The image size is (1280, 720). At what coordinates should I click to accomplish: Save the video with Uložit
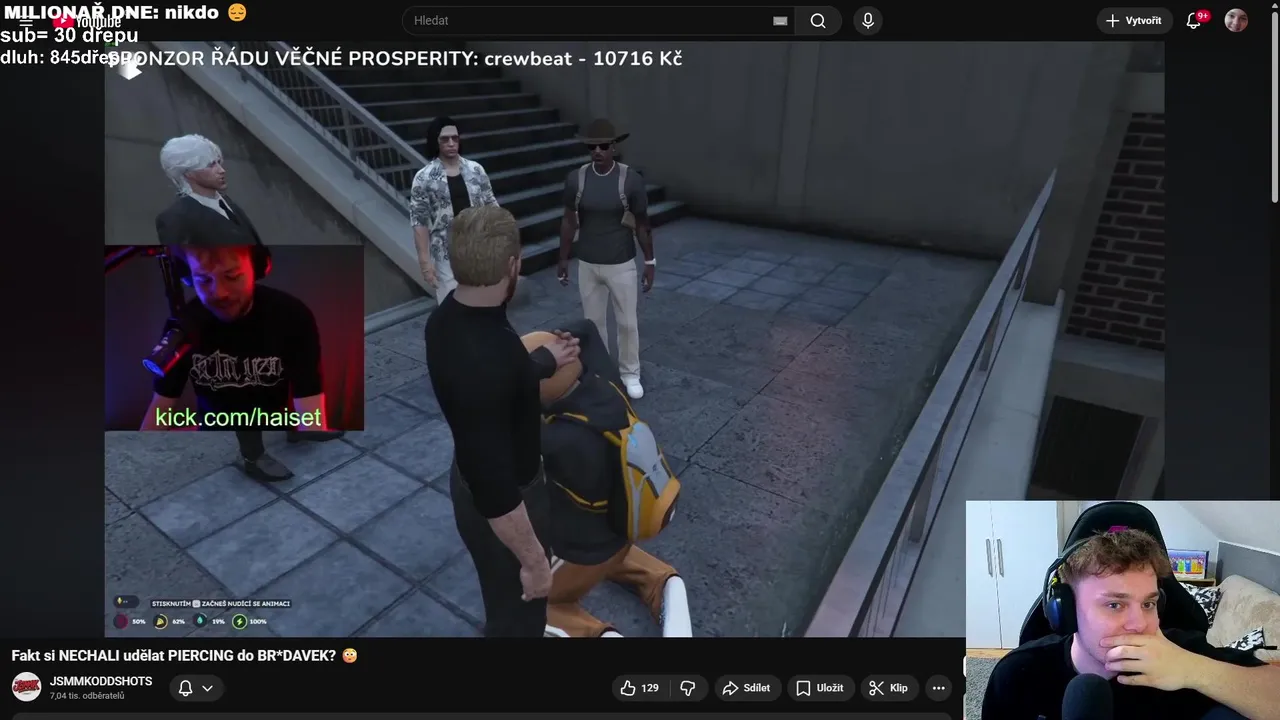point(819,688)
